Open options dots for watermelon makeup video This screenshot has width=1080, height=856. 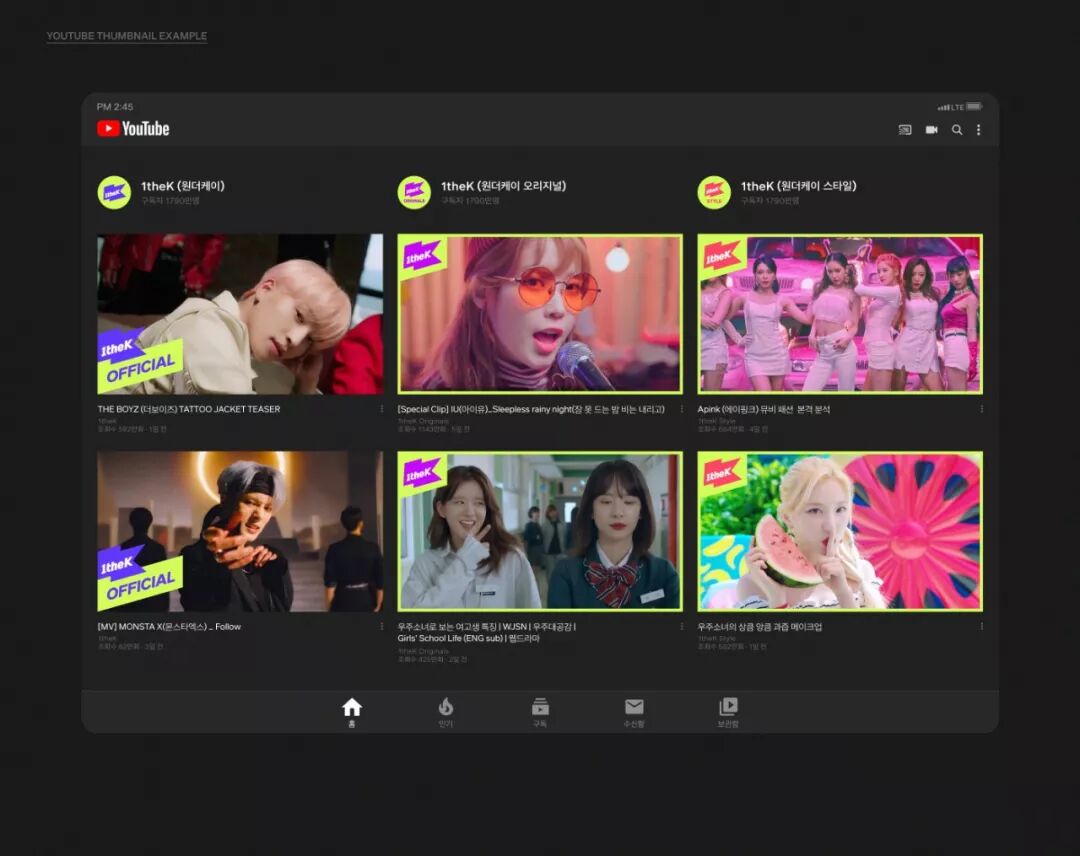point(982,627)
